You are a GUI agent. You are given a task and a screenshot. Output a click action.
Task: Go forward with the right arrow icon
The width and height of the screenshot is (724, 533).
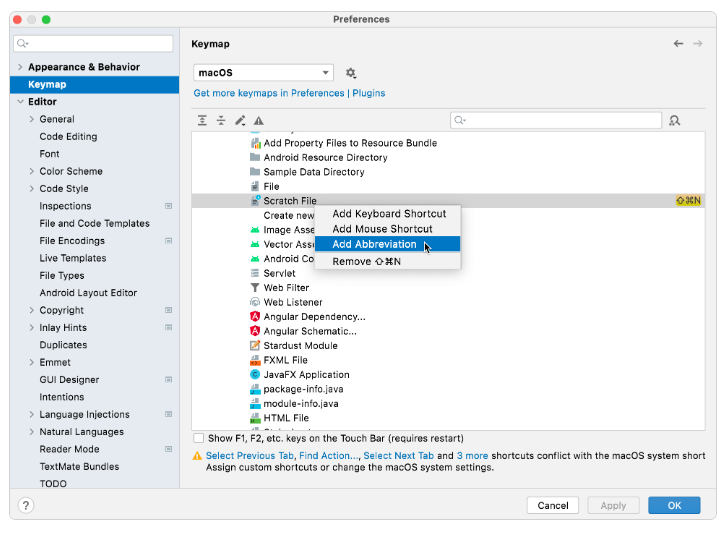point(698,43)
